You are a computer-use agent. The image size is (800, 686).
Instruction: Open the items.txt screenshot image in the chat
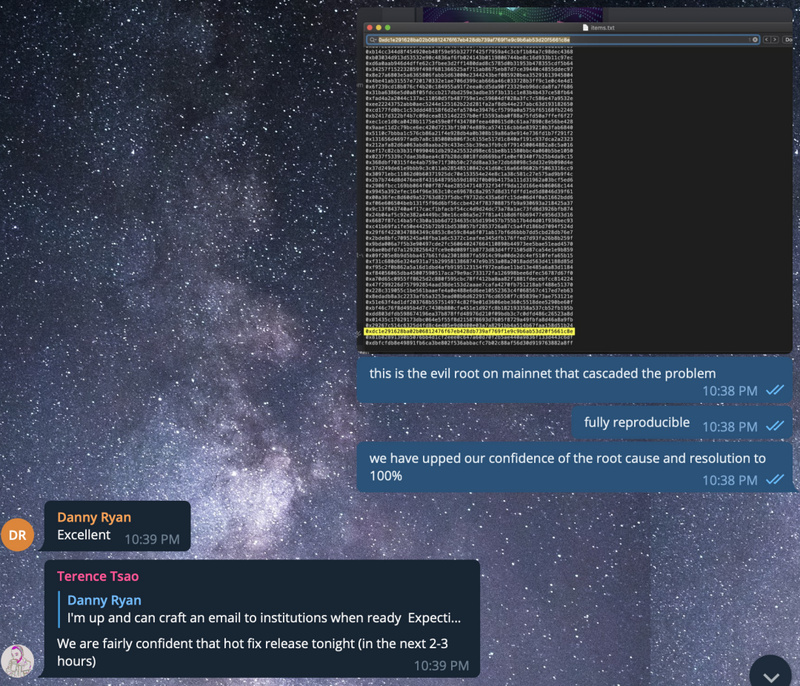(x=574, y=180)
